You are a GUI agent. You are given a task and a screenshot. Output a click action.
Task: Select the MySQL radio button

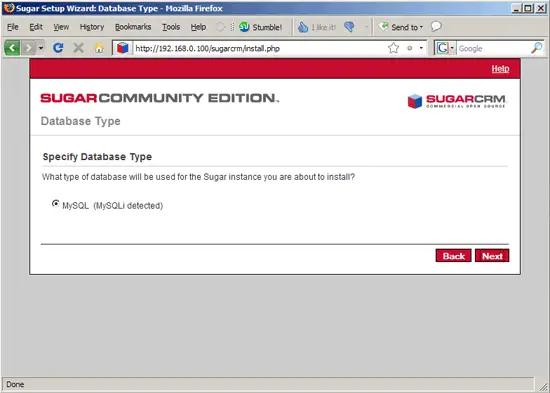55,204
